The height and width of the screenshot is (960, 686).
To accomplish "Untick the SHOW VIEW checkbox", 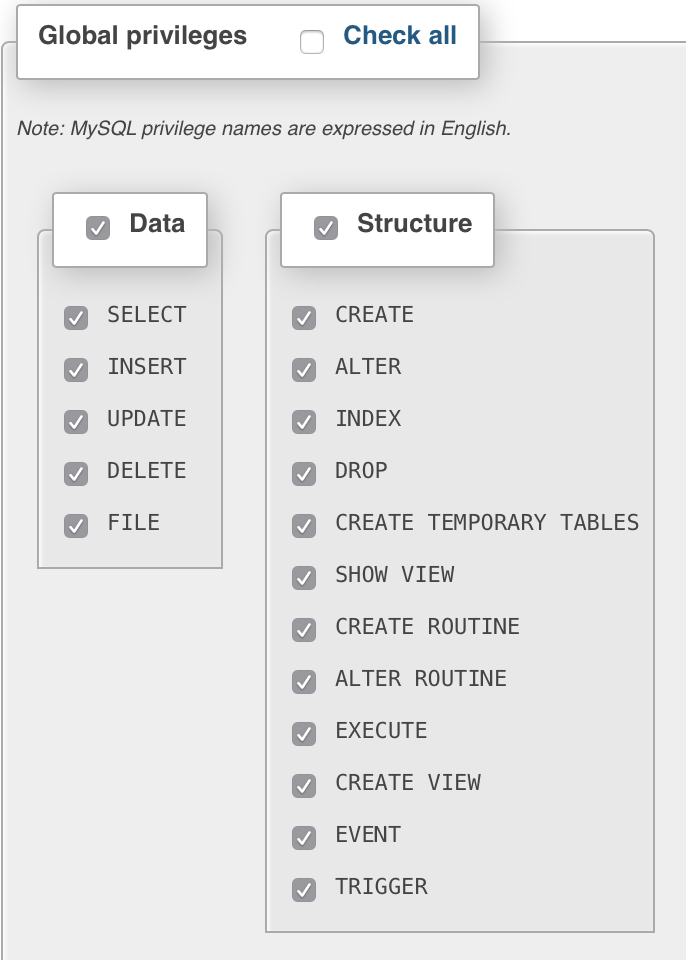I will coord(304,578).
